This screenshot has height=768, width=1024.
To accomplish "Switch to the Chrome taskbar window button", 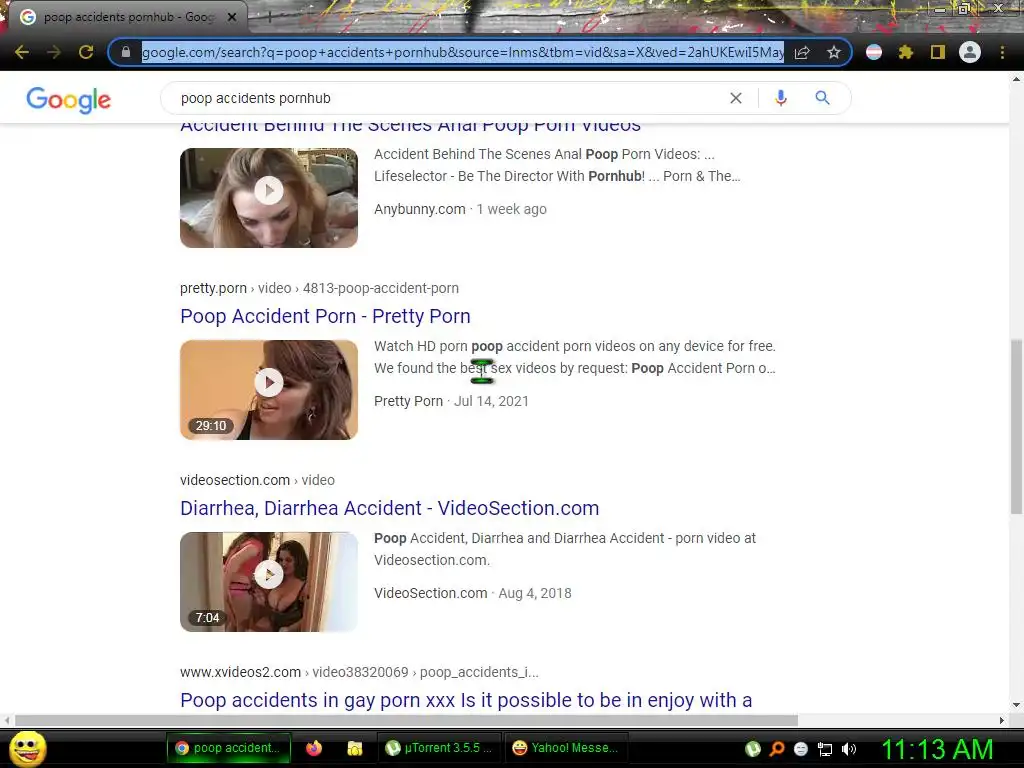I will pyautogui.click(x=229, y=748).
